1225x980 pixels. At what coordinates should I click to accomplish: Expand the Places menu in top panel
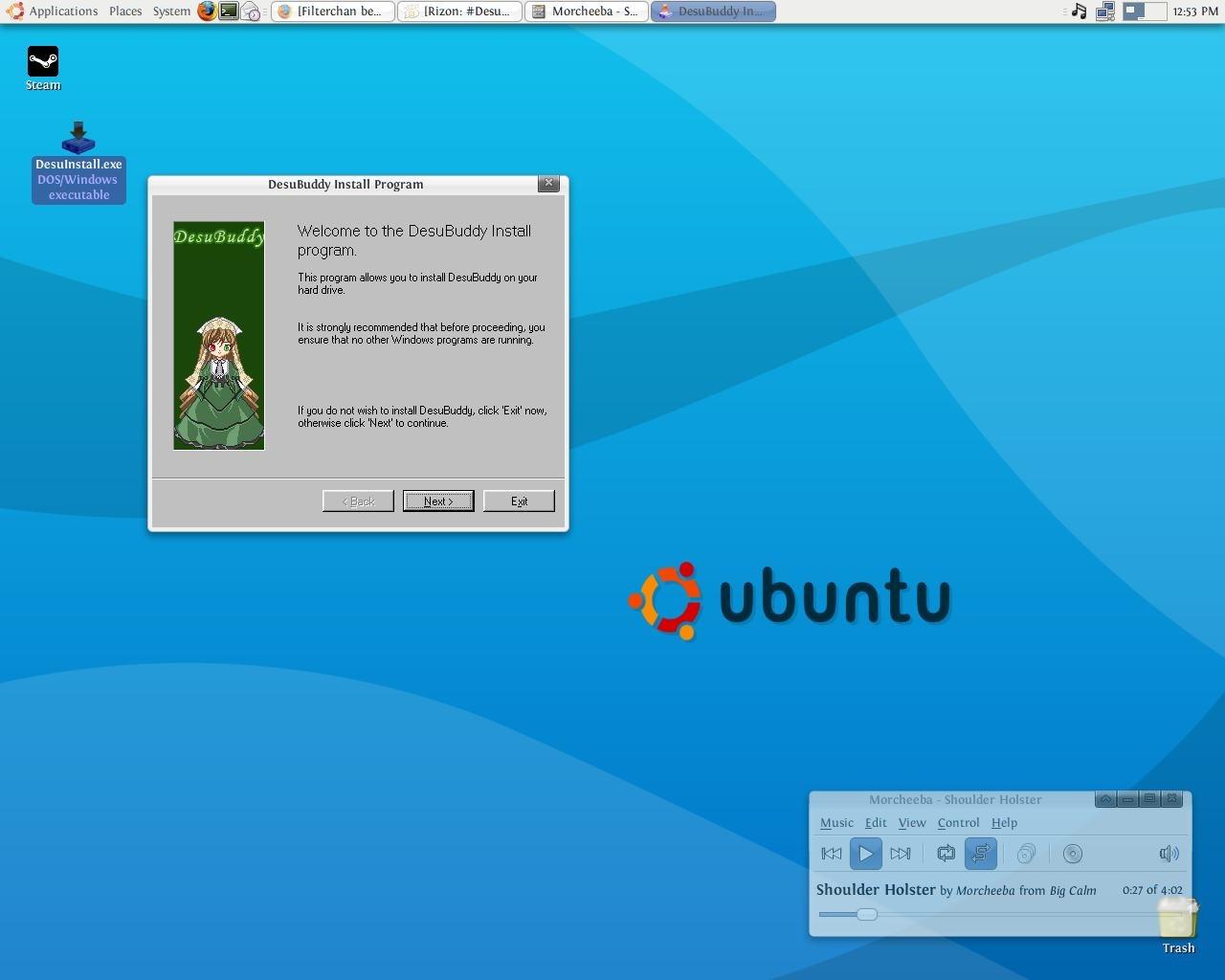point(125,11)
